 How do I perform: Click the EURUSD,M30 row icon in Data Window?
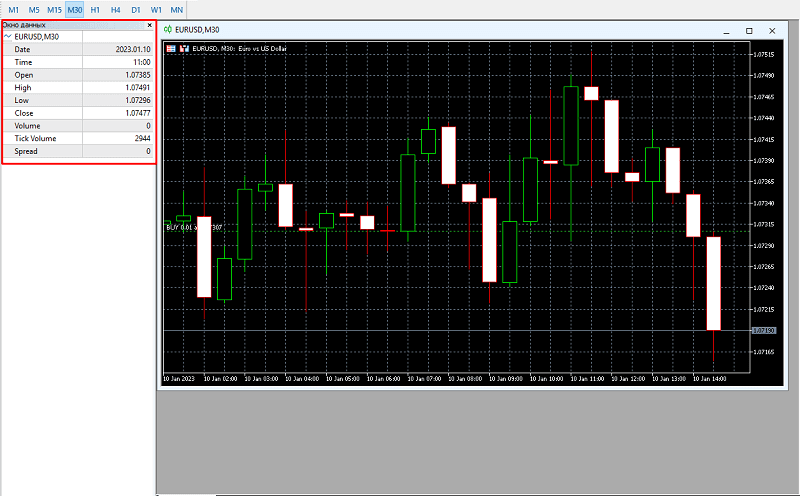[x=8, y=37]
